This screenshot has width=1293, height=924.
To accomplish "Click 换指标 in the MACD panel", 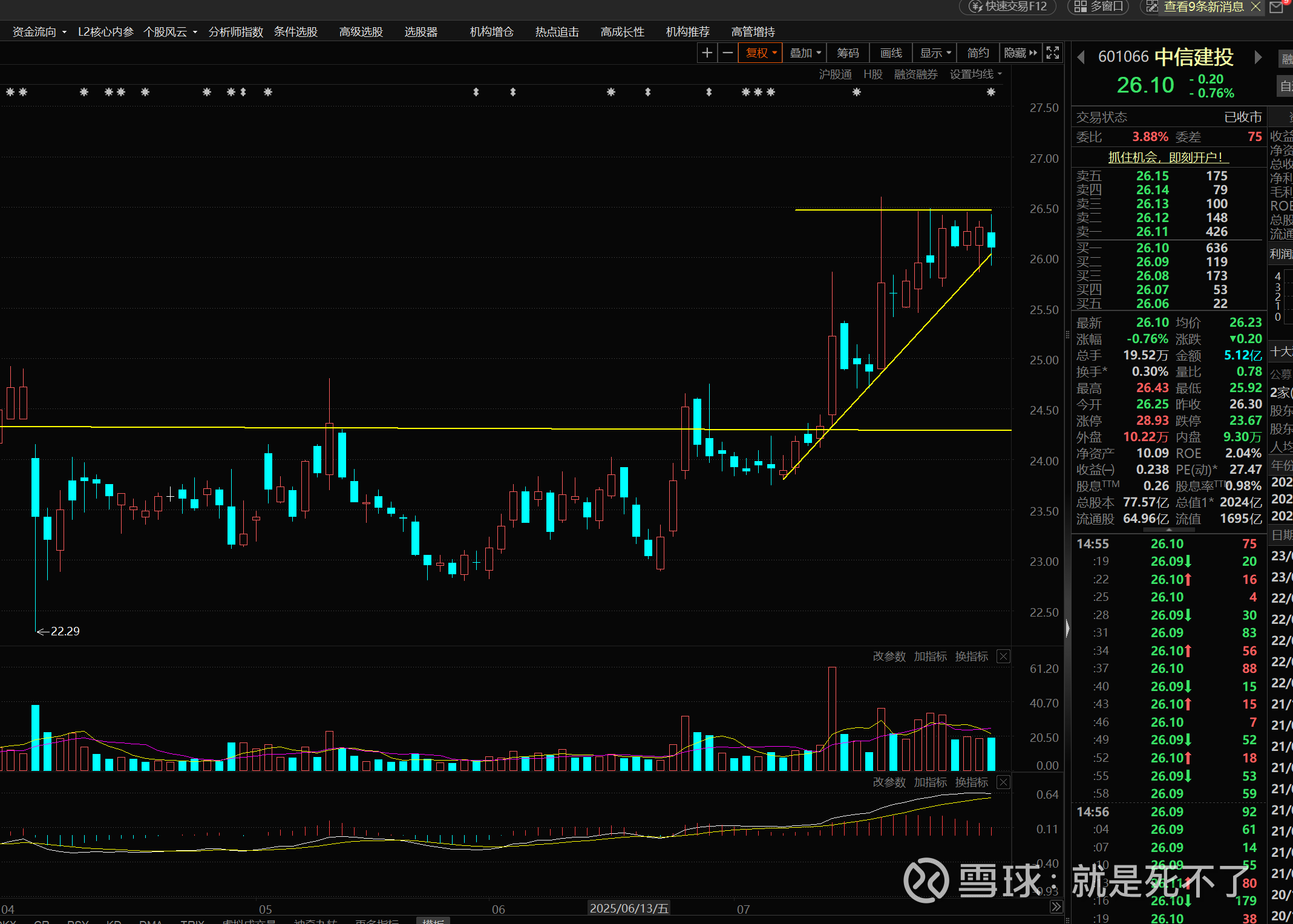I will pyautogui.click(x=971, y=782).
